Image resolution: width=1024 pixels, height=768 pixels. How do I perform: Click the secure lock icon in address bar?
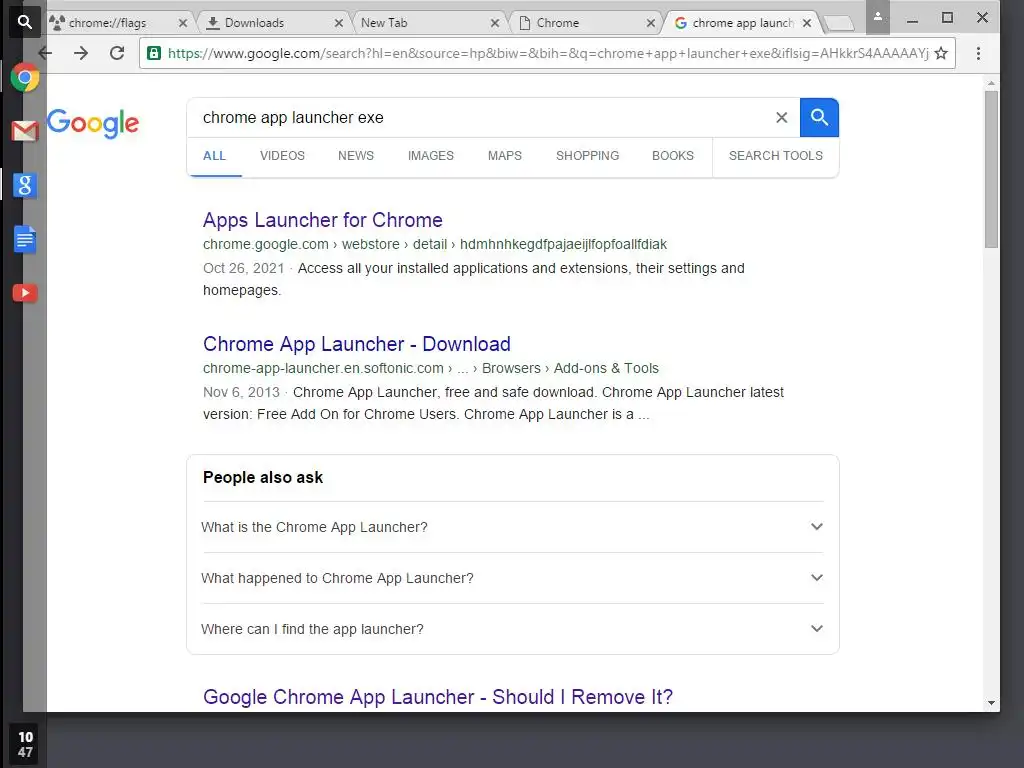tap(154, 53)
